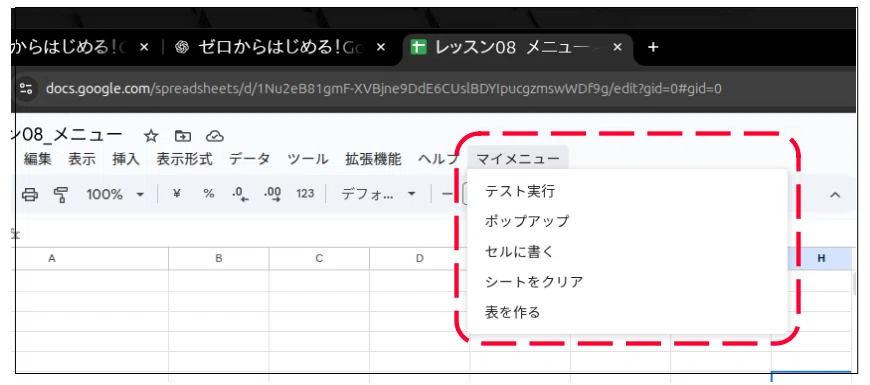
Task: Choose シートをクリア from マイメニュー
Action: pyautogui.click(x=628, y=282)
